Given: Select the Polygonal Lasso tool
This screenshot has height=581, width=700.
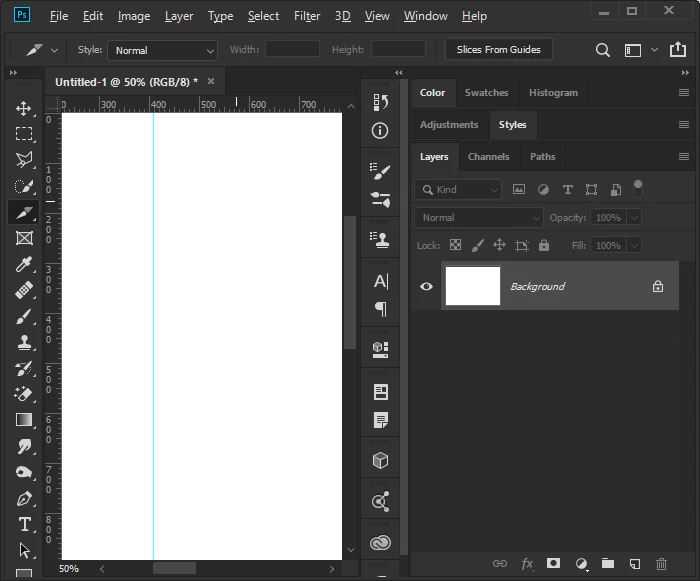Looking at the screenshot, I should coord(24,160).
